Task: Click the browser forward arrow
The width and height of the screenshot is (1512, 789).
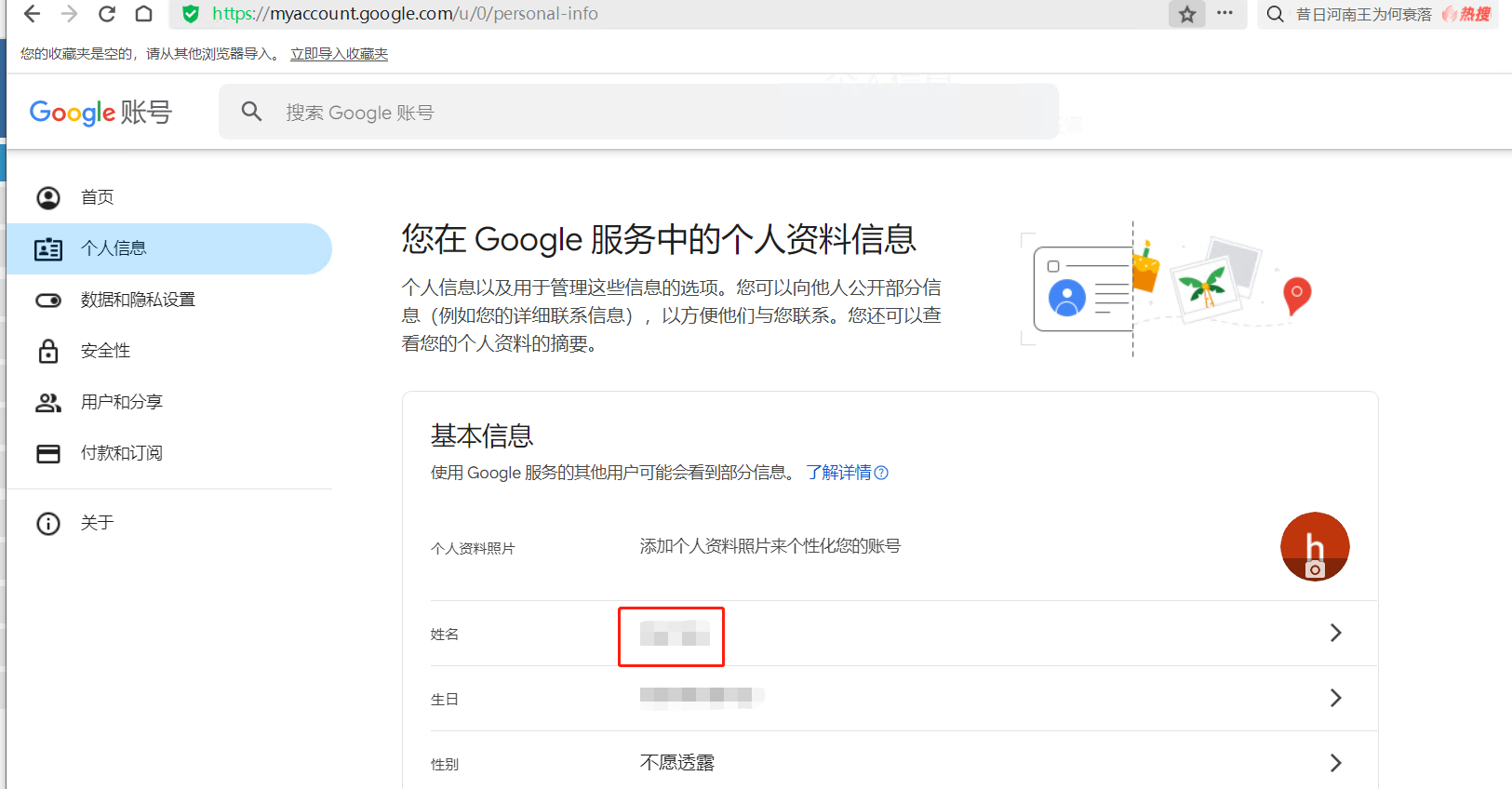Action: tap(69, 14)
